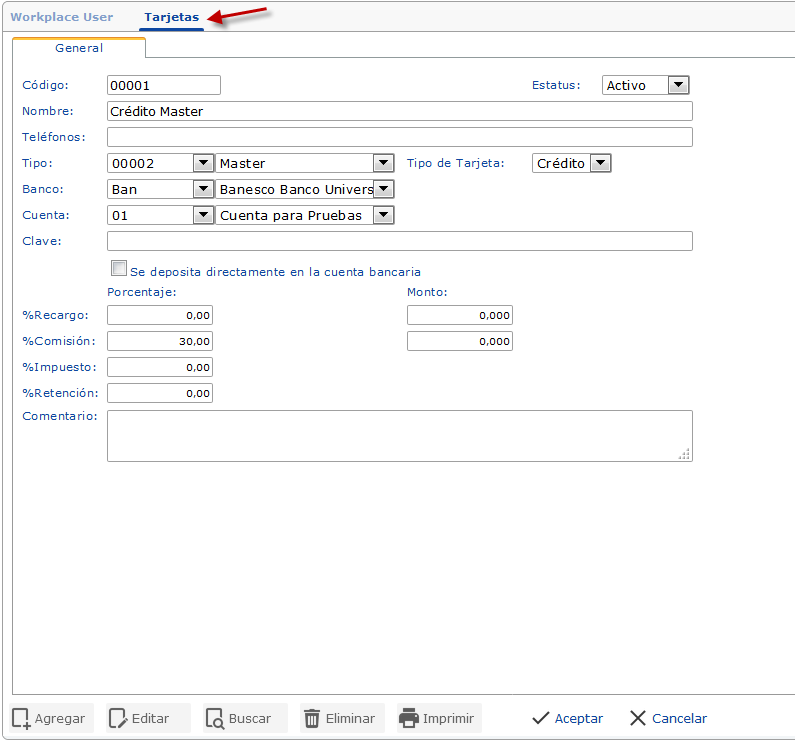The image size is (795, 741).
Task: Click the Aceptar checkmark icon
Action: 541,718
